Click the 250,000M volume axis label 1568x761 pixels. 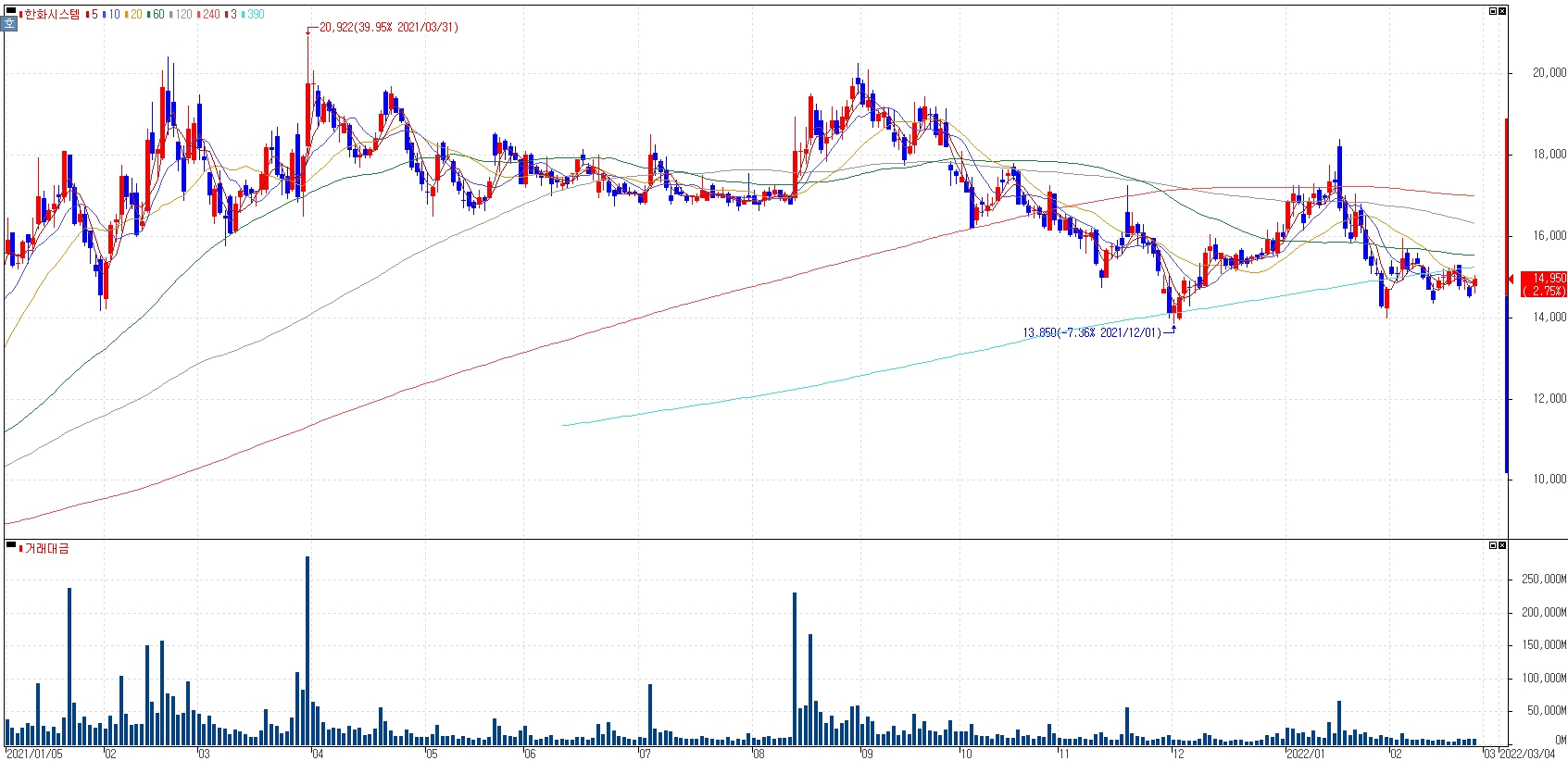coord(1544,579)
